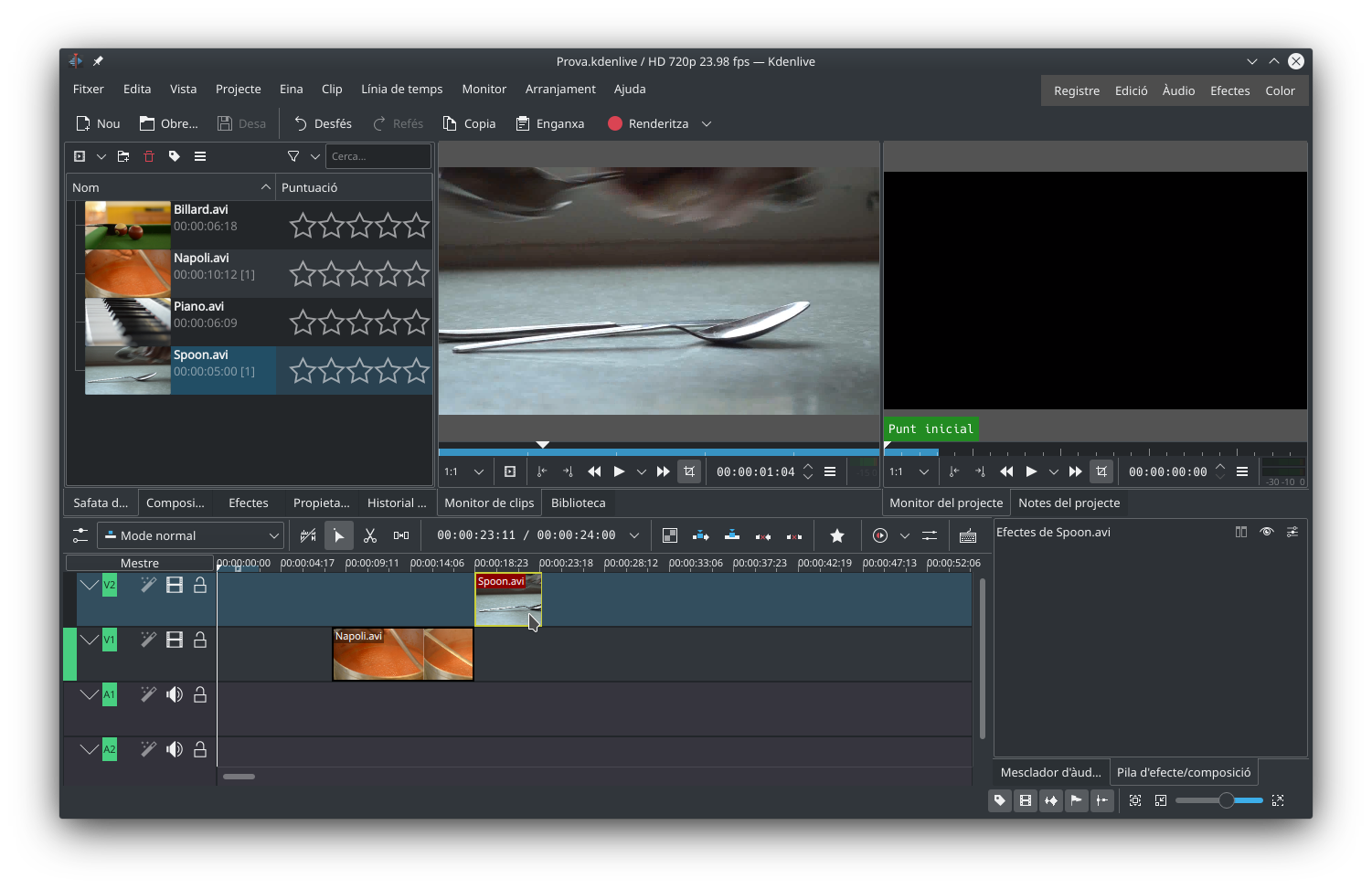Hide video track V1
The width and height of the screenshot is (1372, 889).
point(175,640)
